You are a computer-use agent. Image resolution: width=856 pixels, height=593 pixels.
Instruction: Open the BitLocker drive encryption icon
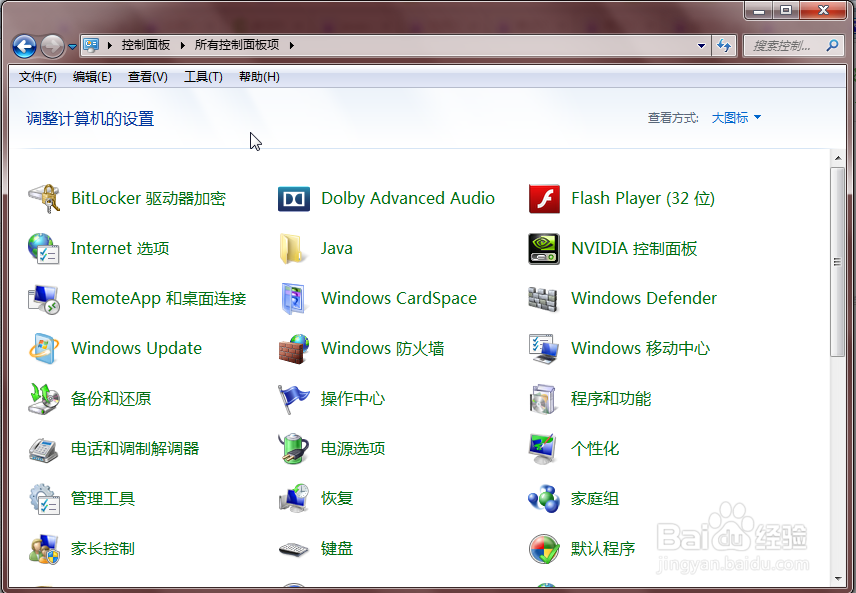[44, 198]
